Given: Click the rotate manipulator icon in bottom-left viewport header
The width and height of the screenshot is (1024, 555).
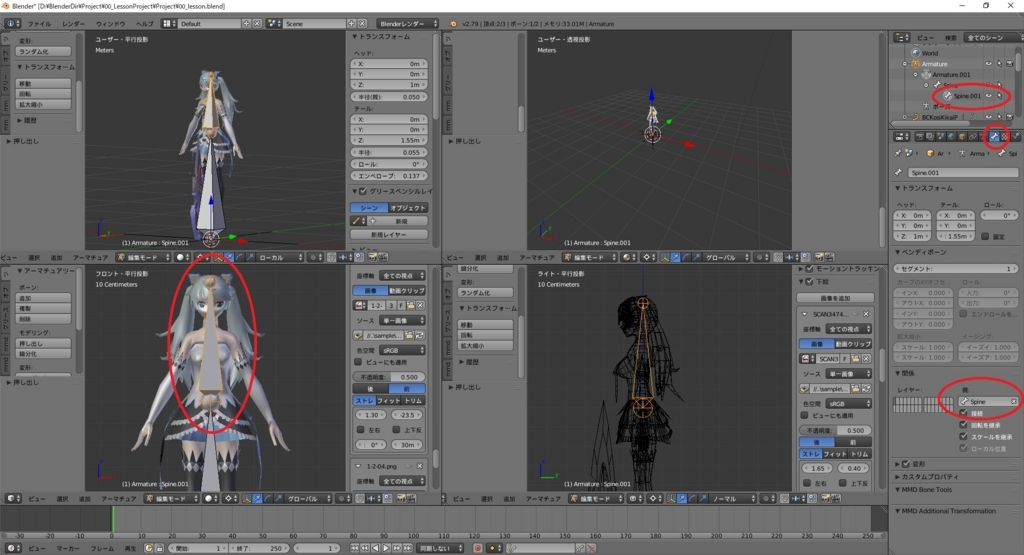Looking at the screenshot, I should 268,498.
